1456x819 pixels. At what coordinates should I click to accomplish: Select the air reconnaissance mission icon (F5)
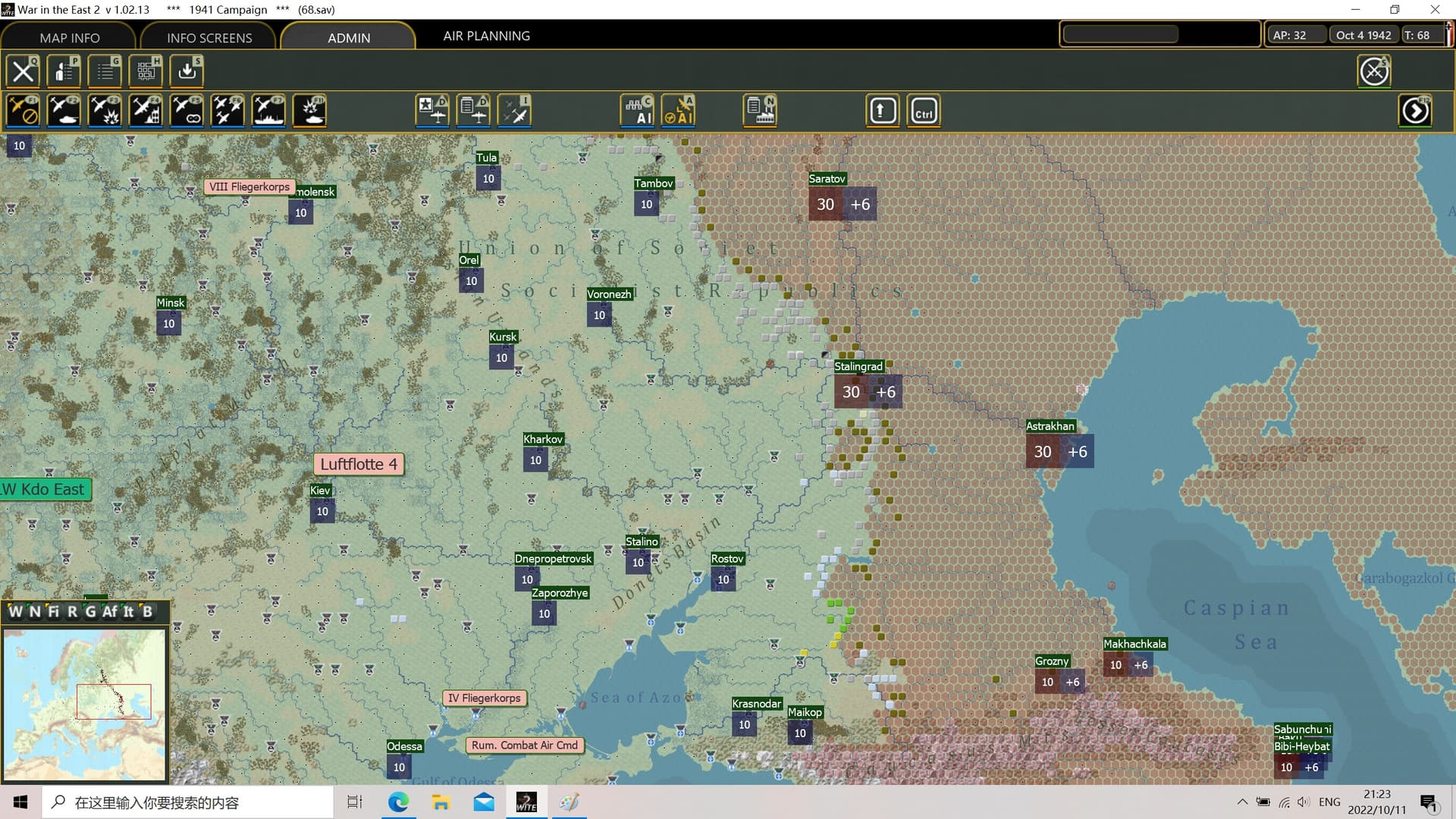(187, 111)
